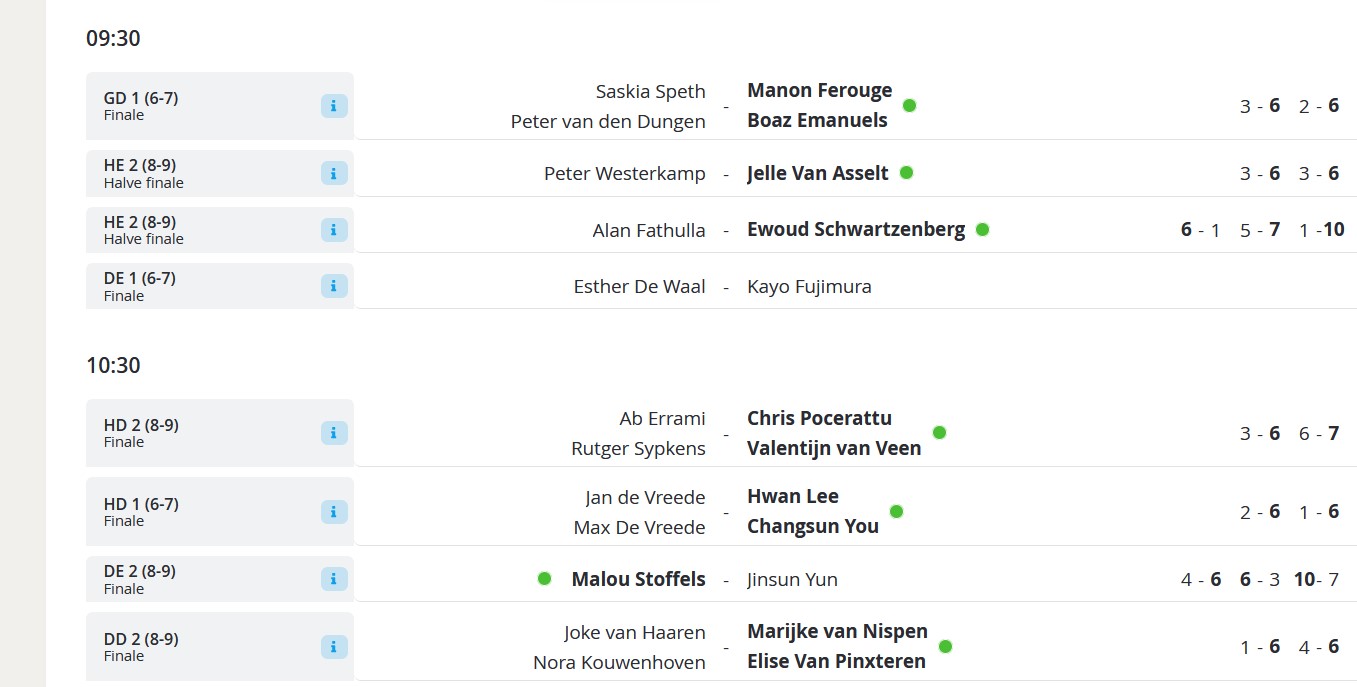The image size is (1357, 687).
Task: Click the GD 1 (6-7) draw label
Action: point(141,98)
